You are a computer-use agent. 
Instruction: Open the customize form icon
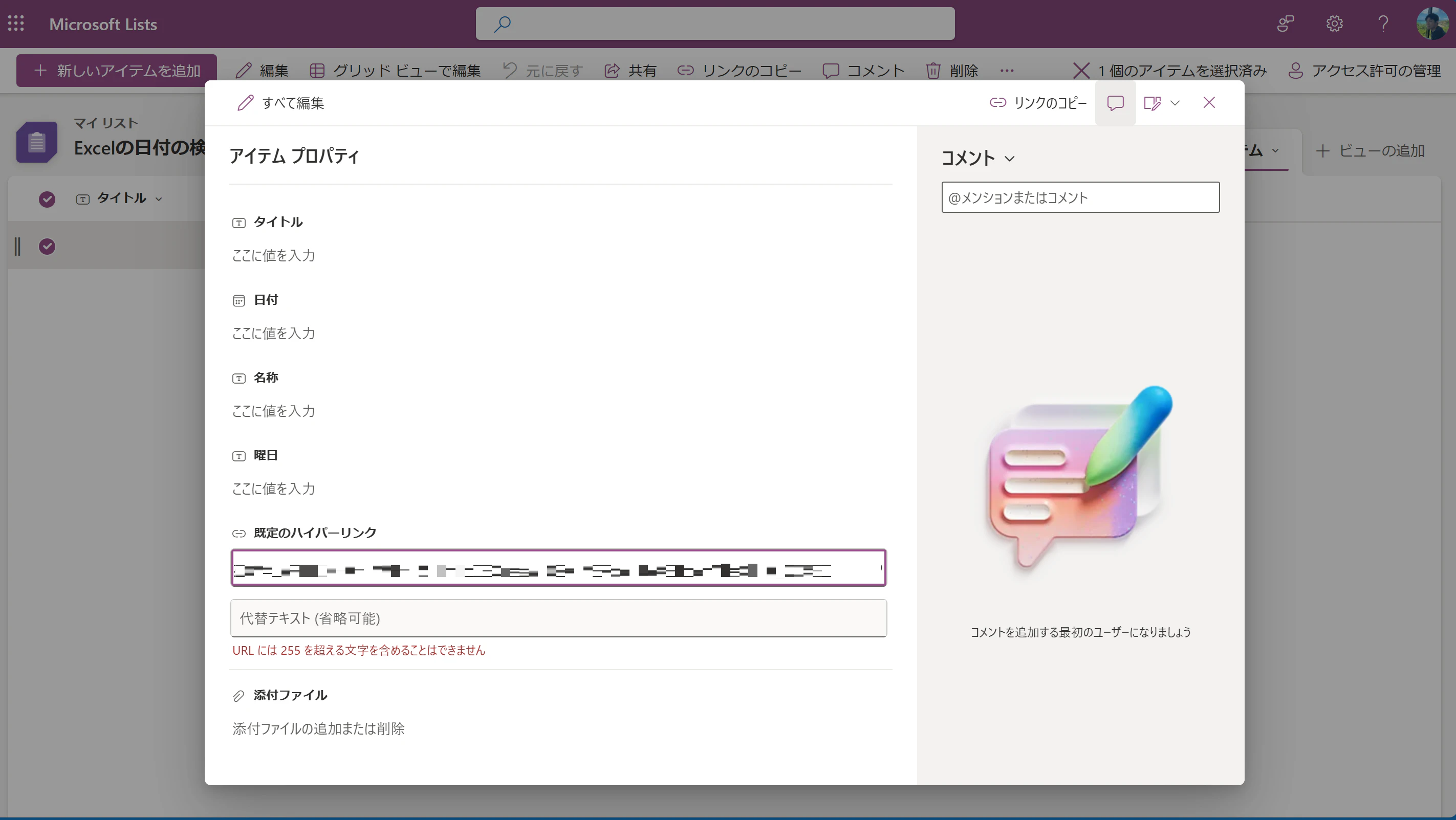click(1153, 102)
